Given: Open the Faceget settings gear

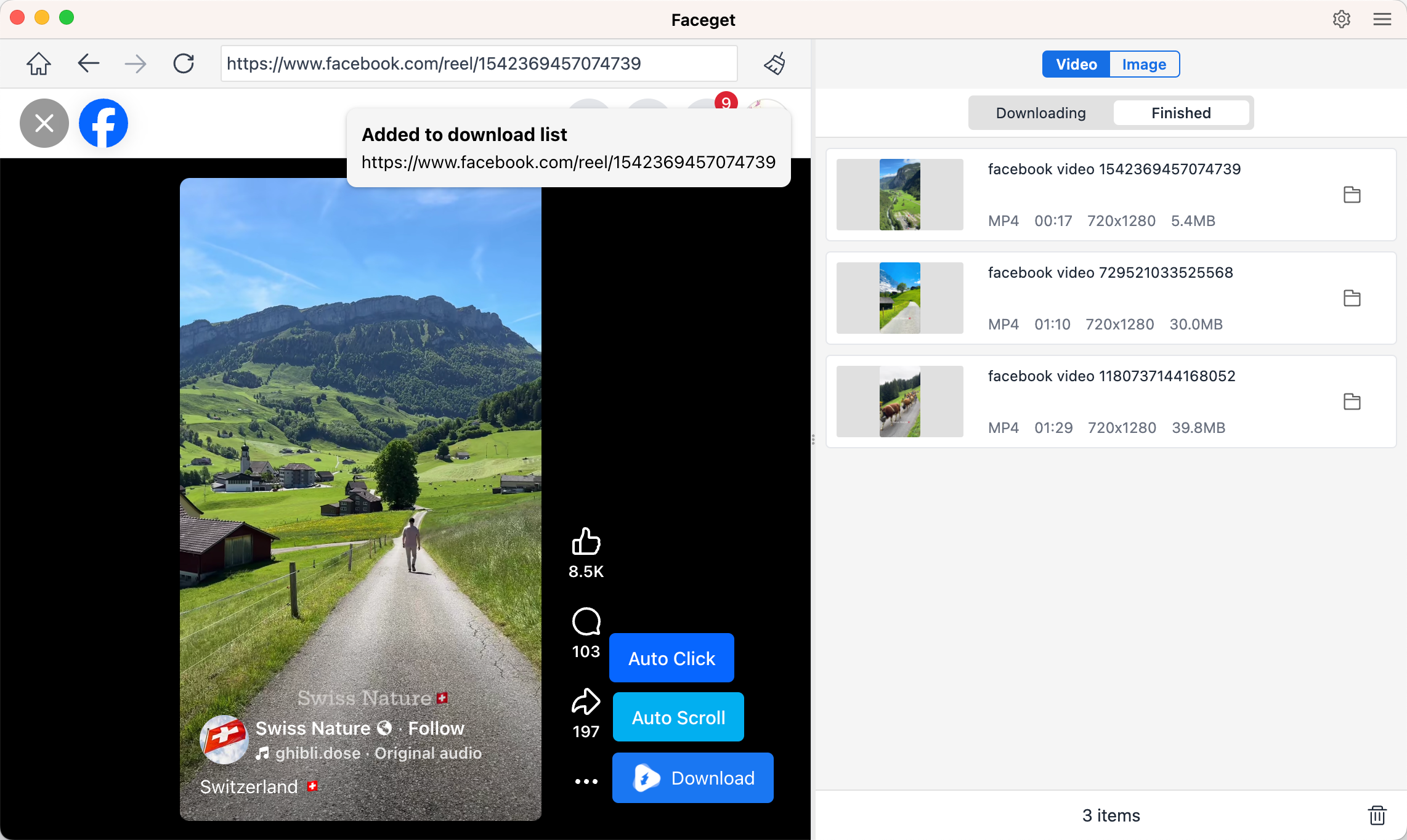Looking at the screenshot, I should click(1342, 19).
